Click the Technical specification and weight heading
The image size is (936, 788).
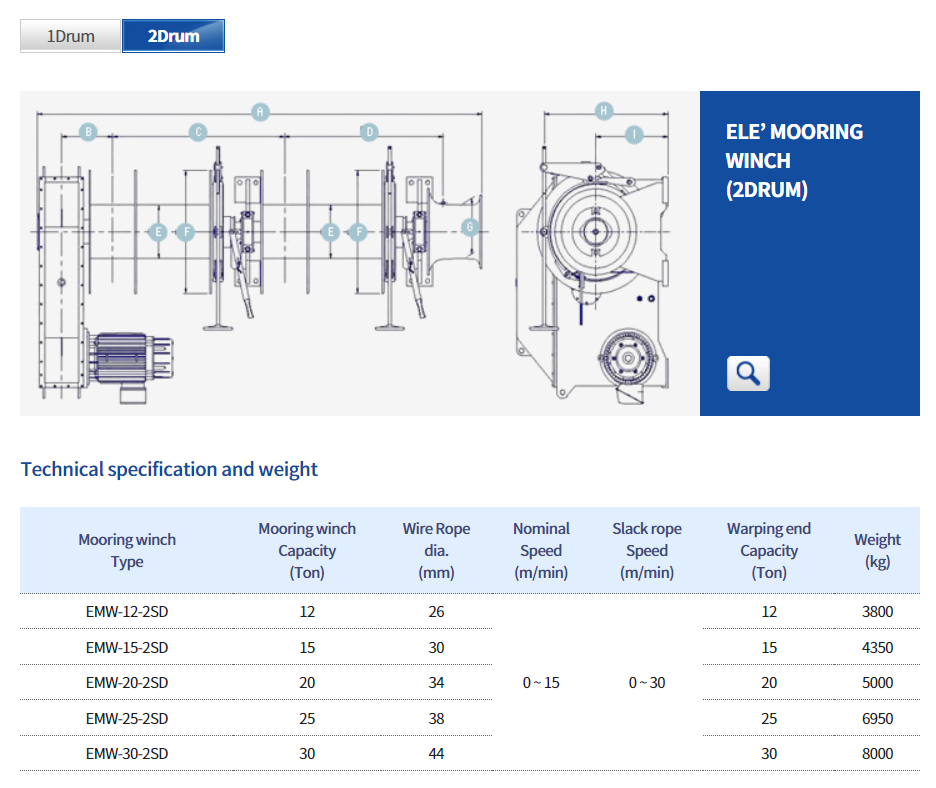(169, 469)
